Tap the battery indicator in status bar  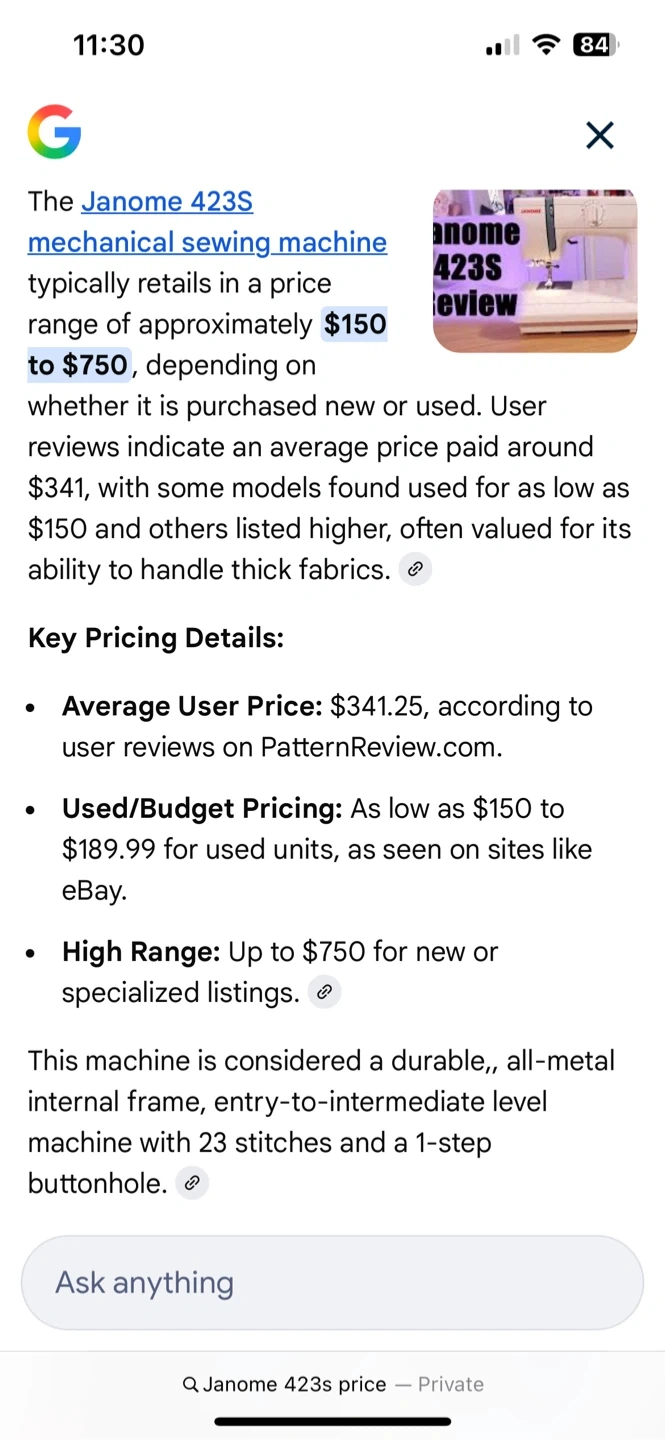pyautogui.click(x=596, y=45)
